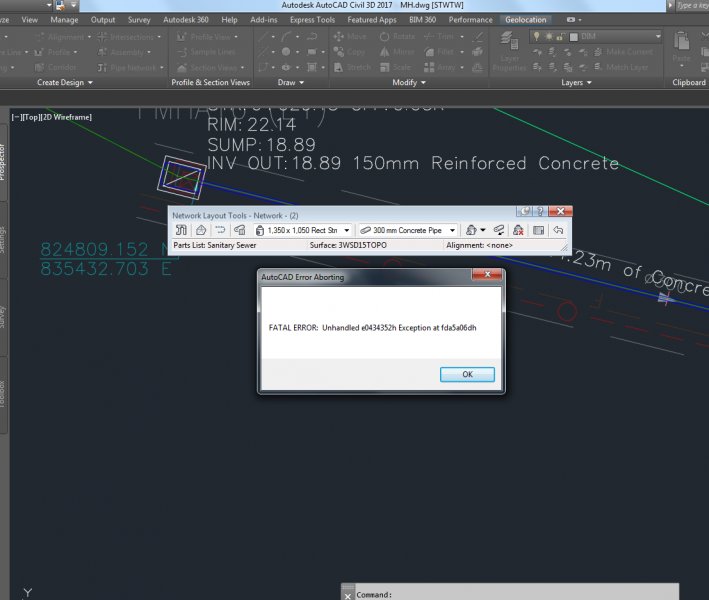Click the Pipe Network tool
709x600 pixels.
(x=130, y=67)
